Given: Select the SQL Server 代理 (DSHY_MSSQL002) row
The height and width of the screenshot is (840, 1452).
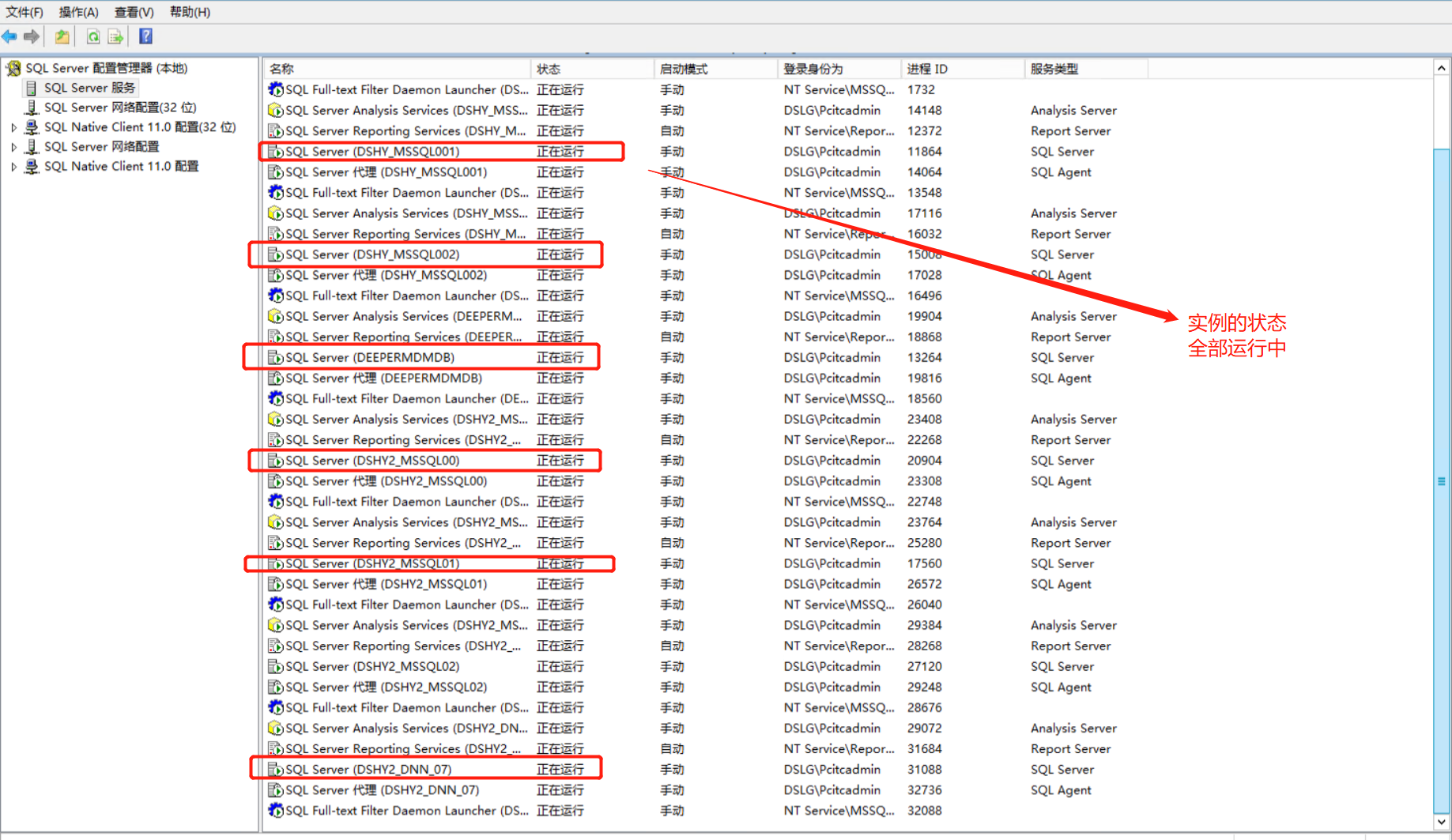Looking at the screenshot, I should point(707,275).
